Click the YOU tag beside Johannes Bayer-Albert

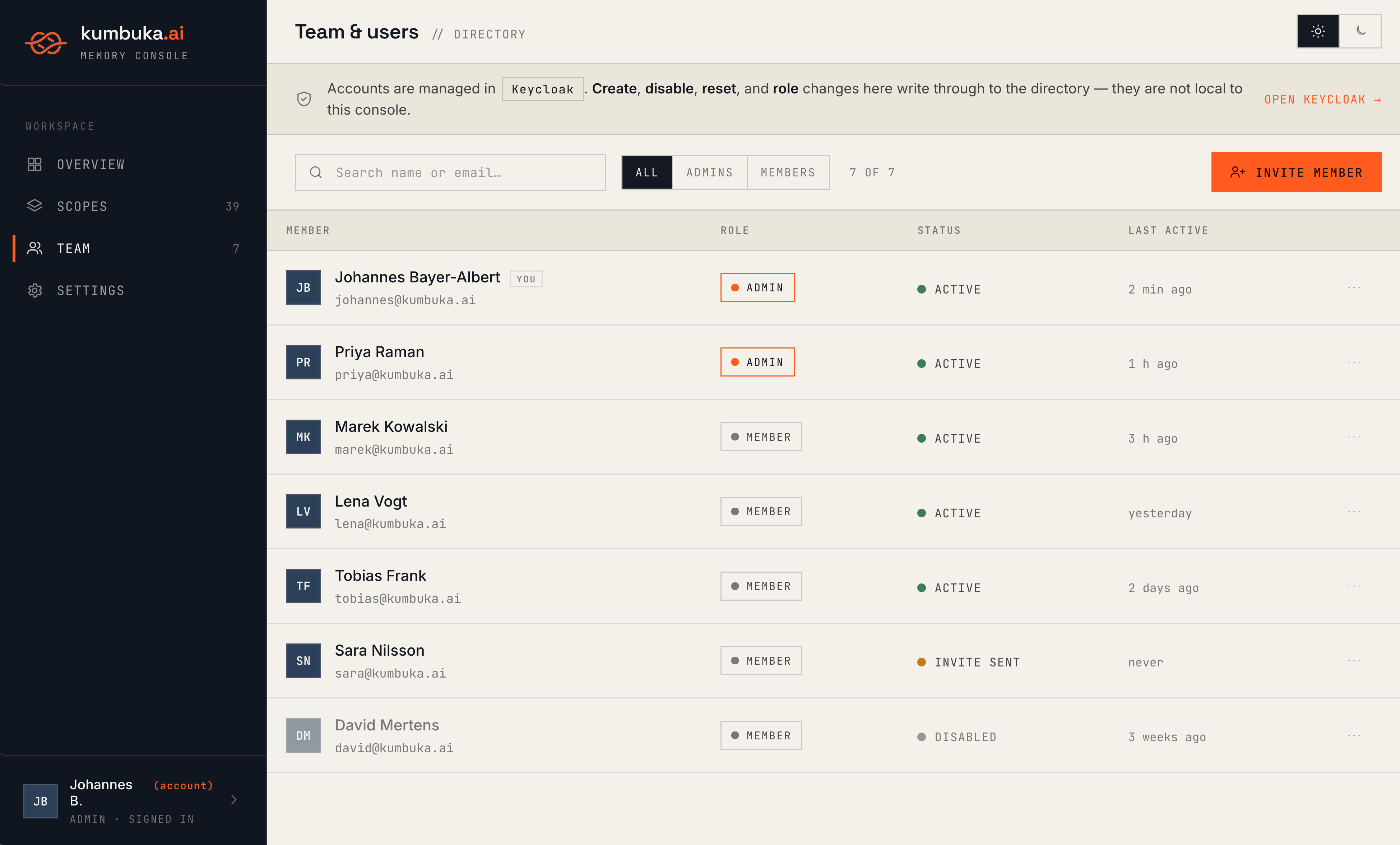526,279
